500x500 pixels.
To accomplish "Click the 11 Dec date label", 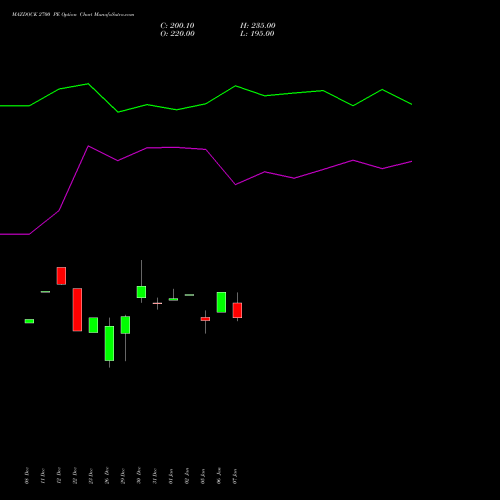I will coord(43,475).
